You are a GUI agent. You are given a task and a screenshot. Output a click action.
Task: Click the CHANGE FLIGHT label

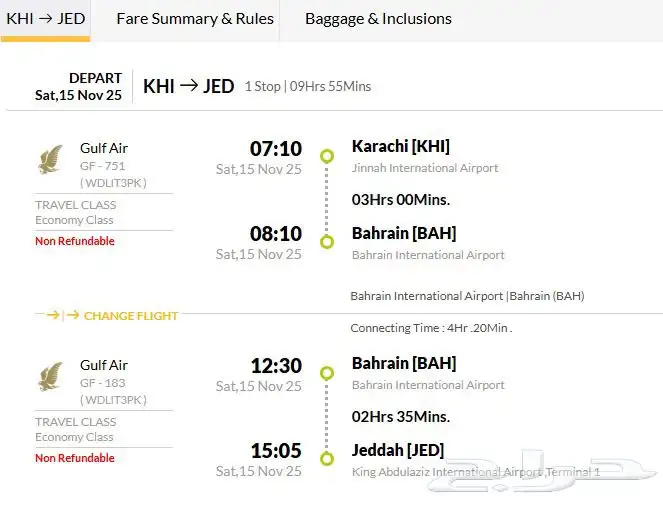131,316
